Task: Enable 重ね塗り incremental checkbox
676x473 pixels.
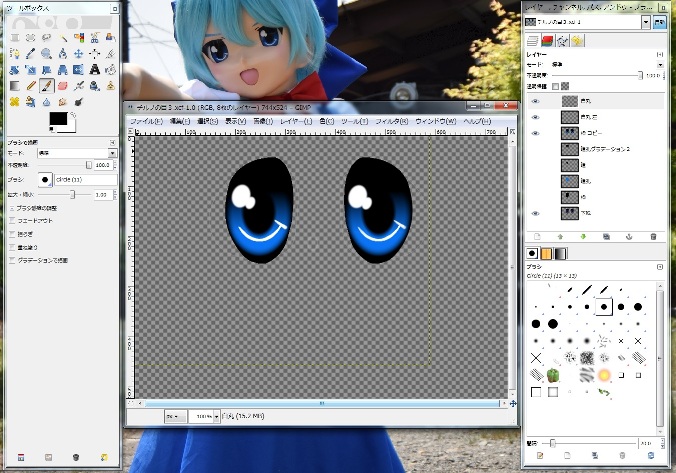Action: (12, 247)
